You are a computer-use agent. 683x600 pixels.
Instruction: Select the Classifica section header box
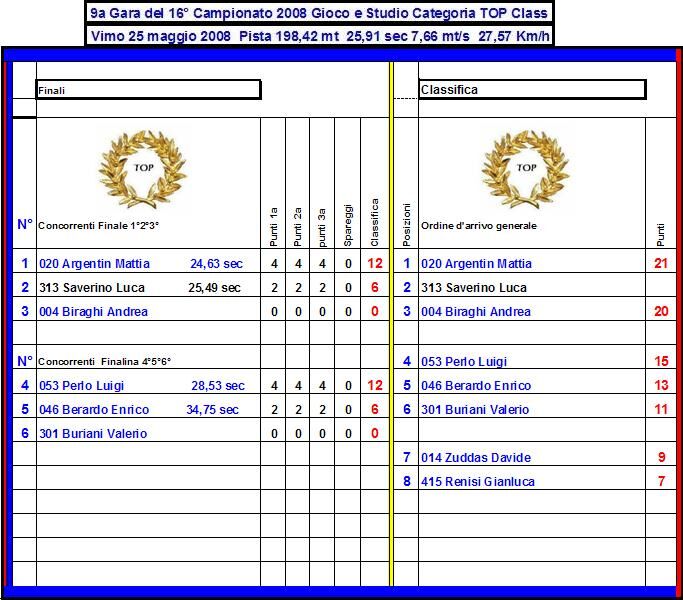pos(531,90)
